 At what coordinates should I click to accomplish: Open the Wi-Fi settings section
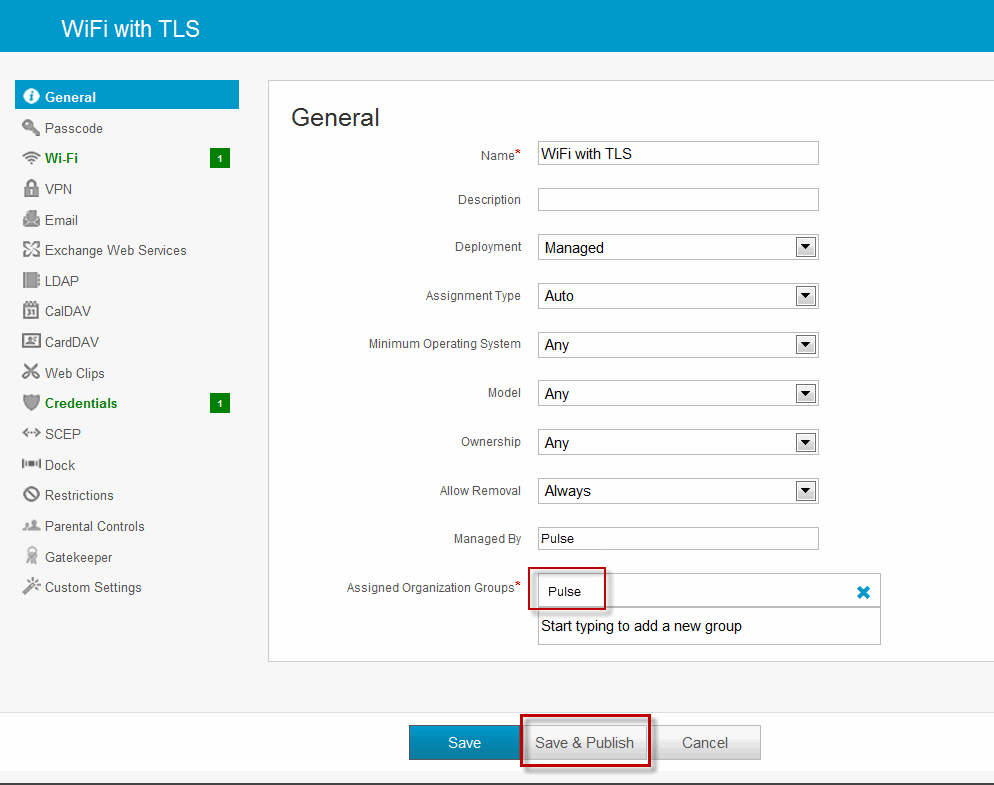pyautogui.click(x=61, y=158)
